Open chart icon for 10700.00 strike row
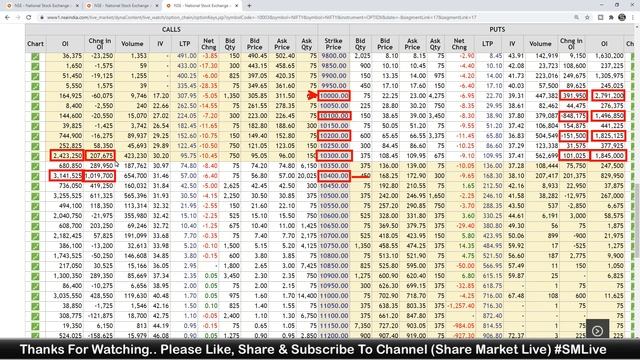 (x=36, y=236)
